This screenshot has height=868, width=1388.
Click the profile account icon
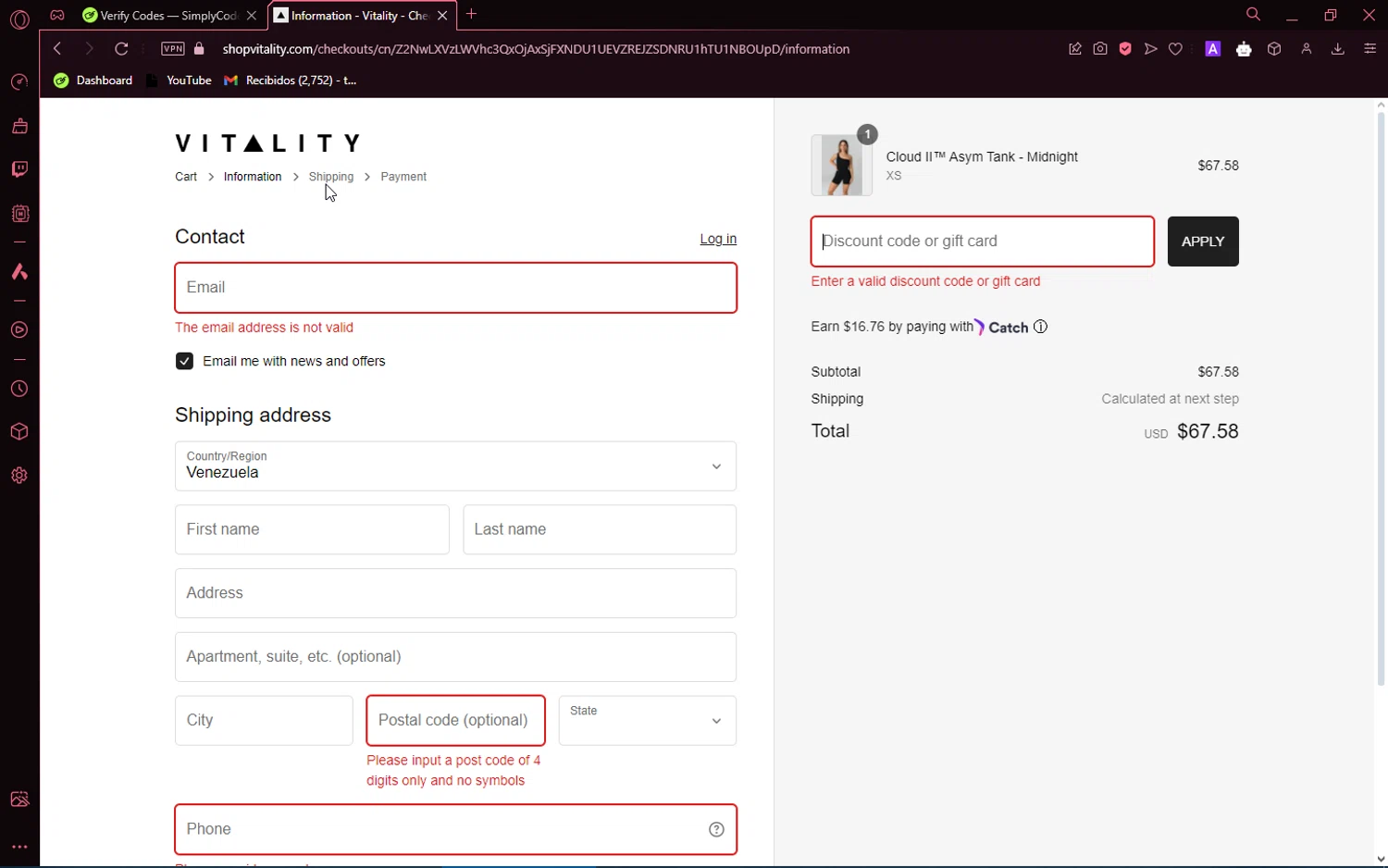(1307, 49)
